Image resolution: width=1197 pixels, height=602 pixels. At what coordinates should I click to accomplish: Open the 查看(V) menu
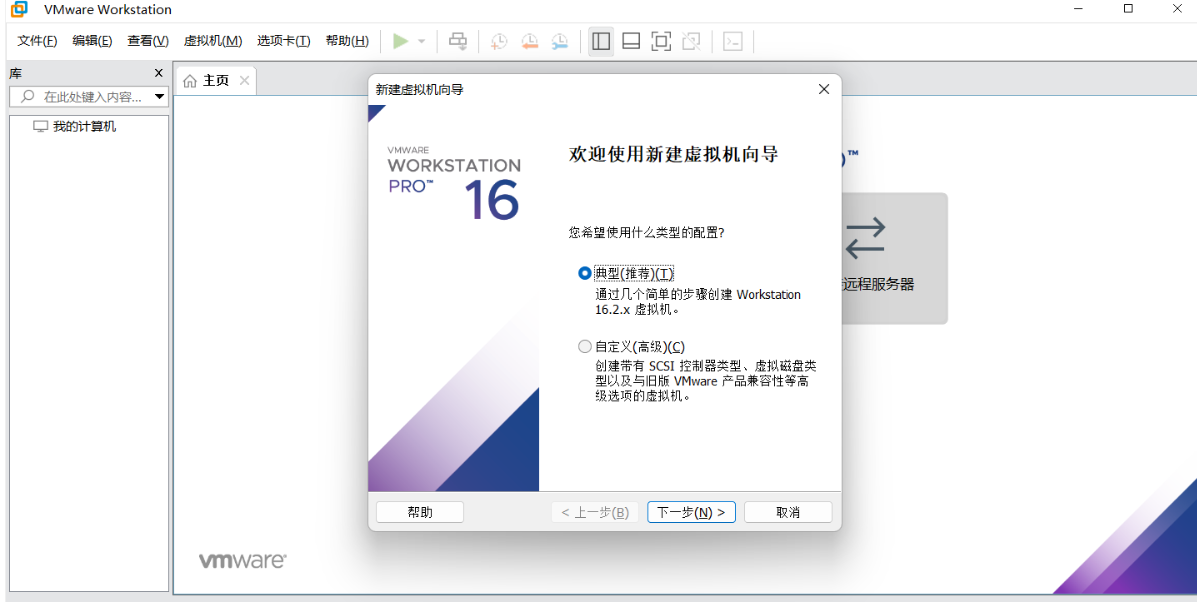click(148, 41)
